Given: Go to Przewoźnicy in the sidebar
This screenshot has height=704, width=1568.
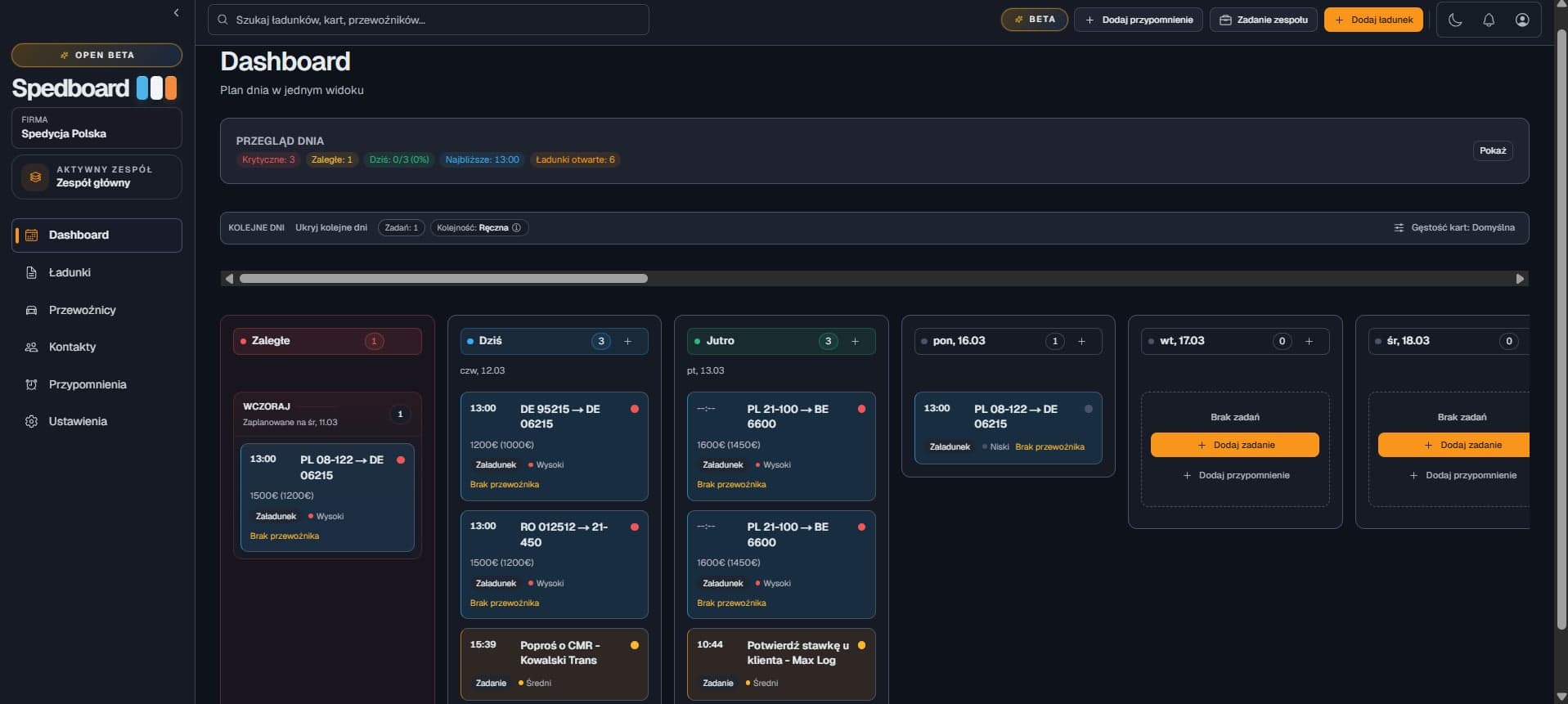Looking at the screenshot, I should click(x=97, y=310).
